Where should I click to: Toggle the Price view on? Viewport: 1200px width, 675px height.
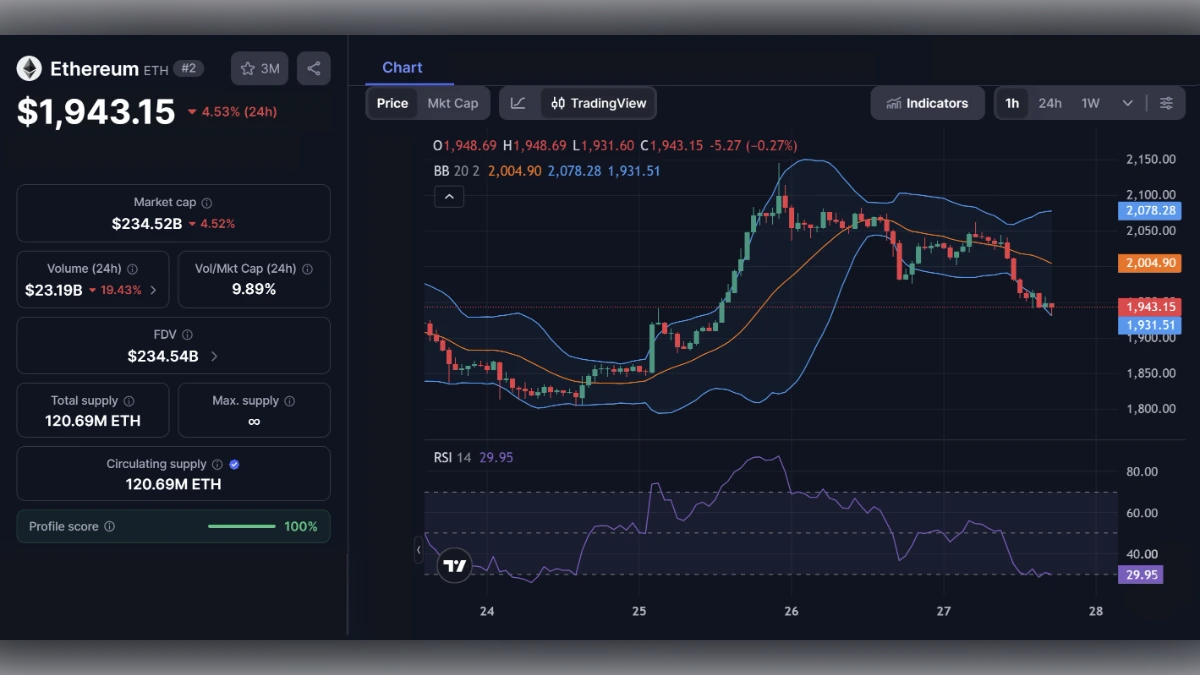click(x=392, y=103)
